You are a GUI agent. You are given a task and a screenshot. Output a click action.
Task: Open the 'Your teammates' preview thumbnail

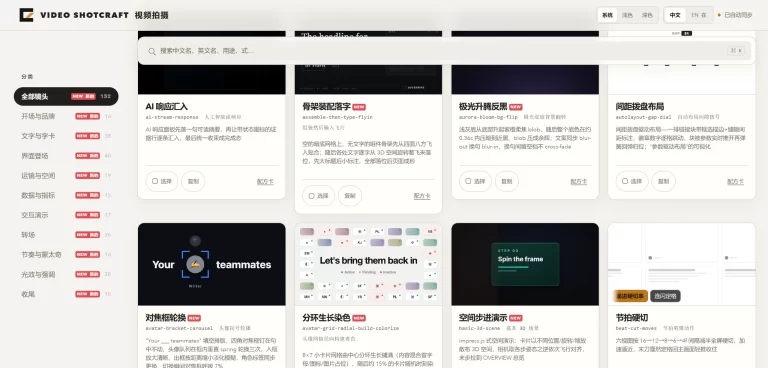point(212,264)
